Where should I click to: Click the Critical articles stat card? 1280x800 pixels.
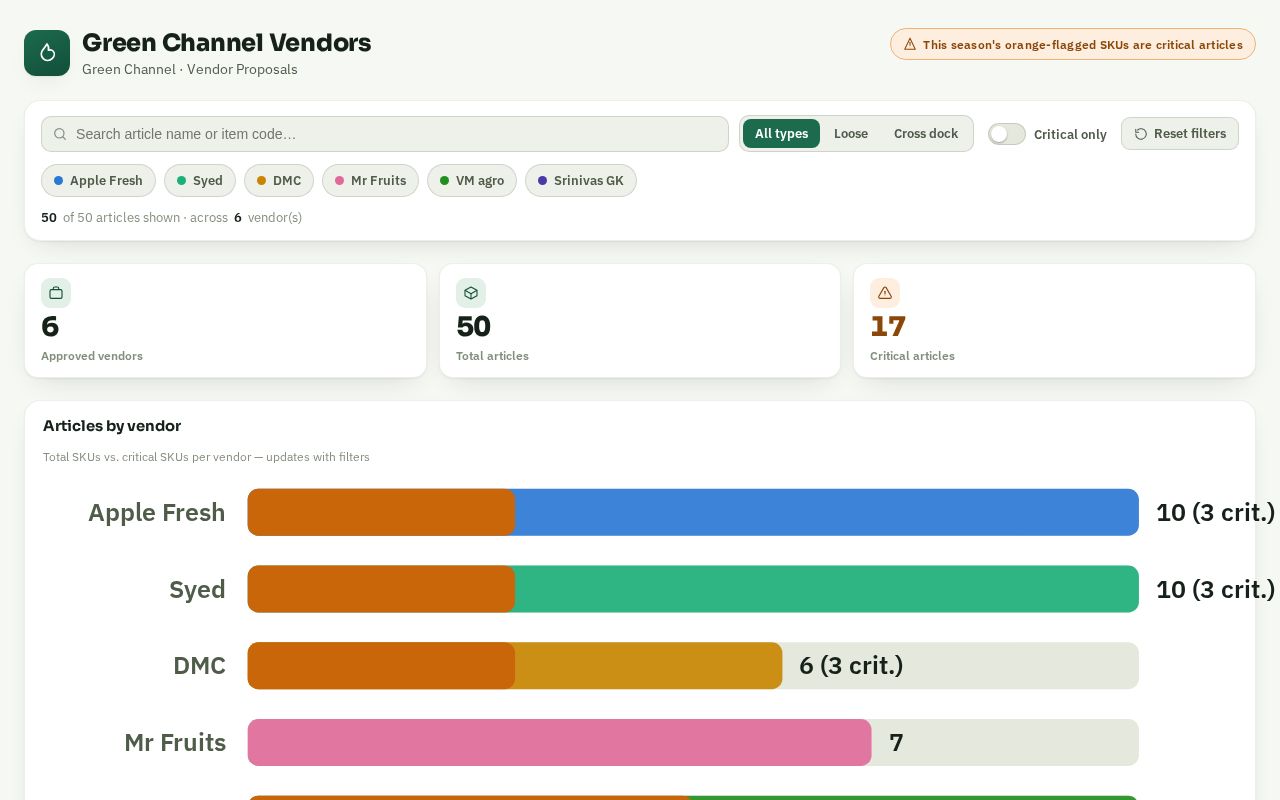[x=1054, y=321]
